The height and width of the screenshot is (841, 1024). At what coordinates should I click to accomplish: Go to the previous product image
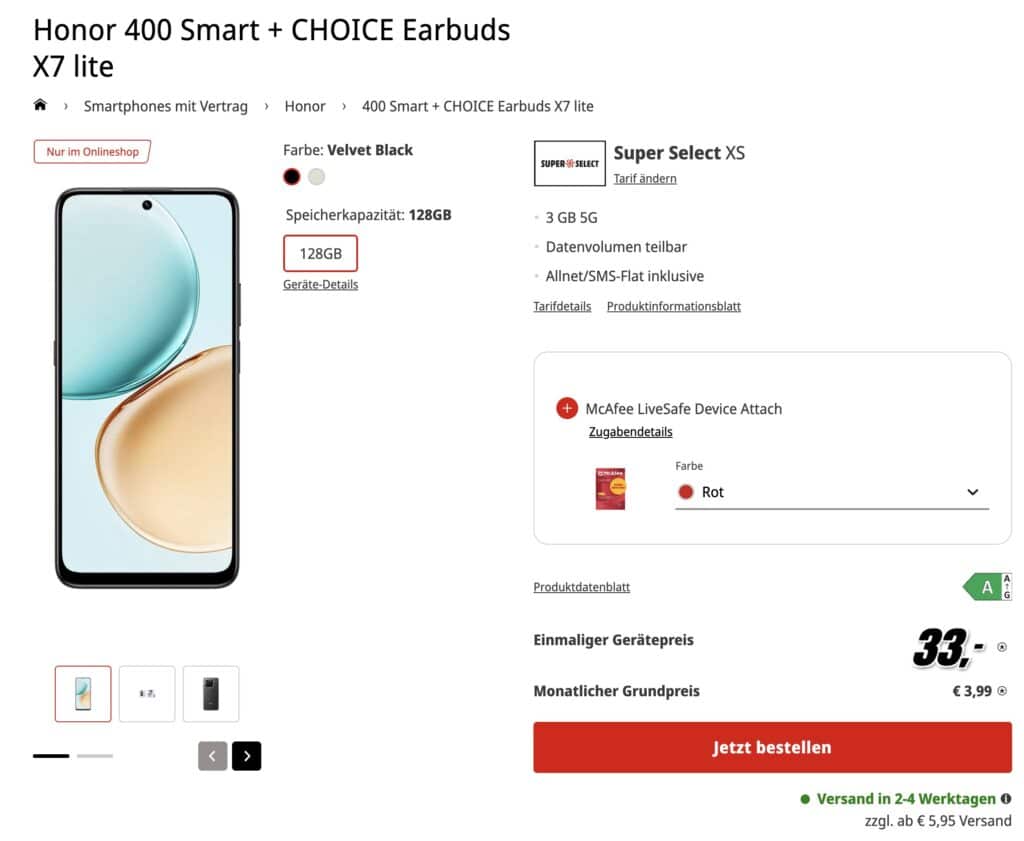pos(212,756)
